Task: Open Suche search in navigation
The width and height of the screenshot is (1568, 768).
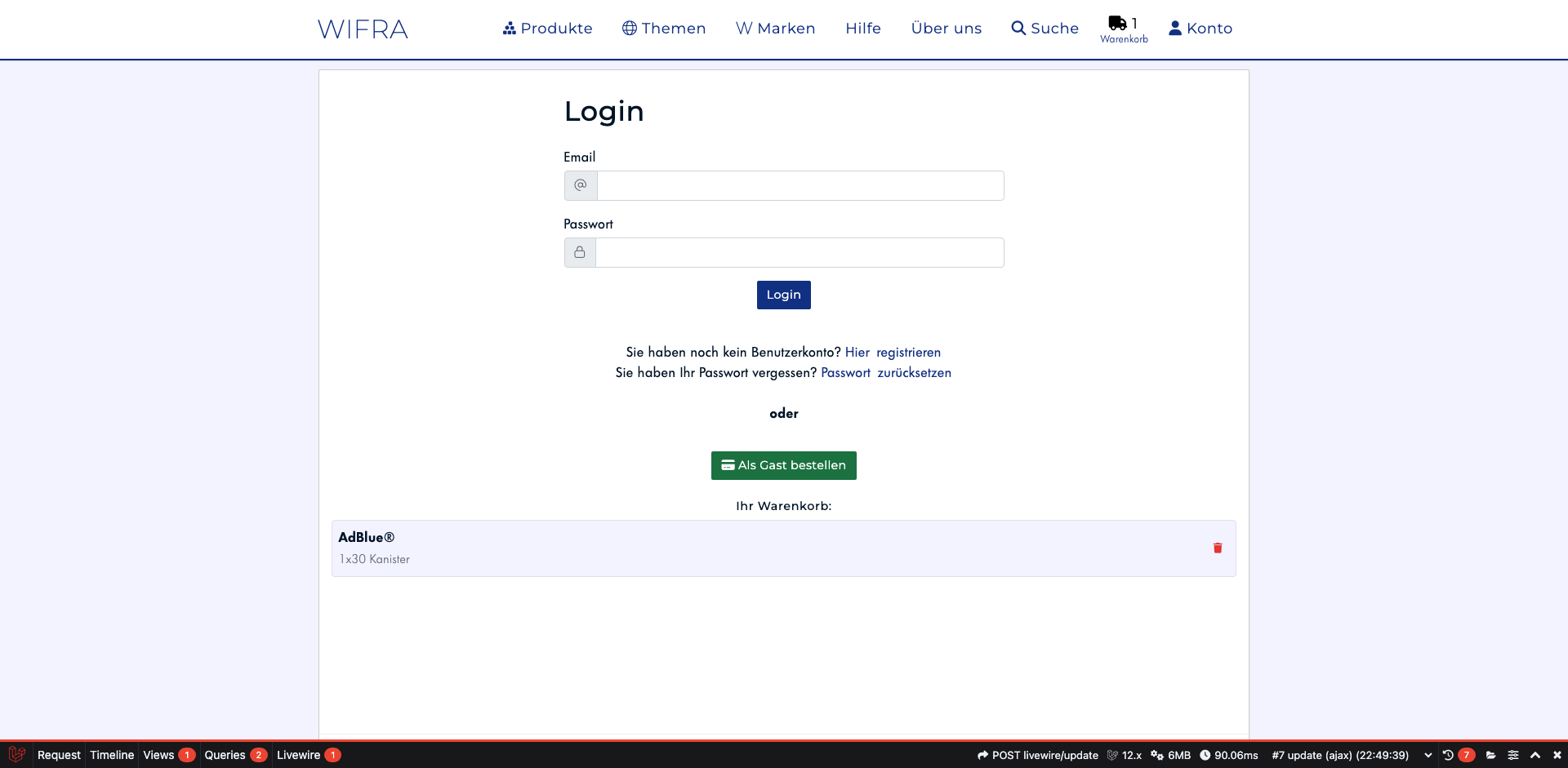Action: 1045,29
